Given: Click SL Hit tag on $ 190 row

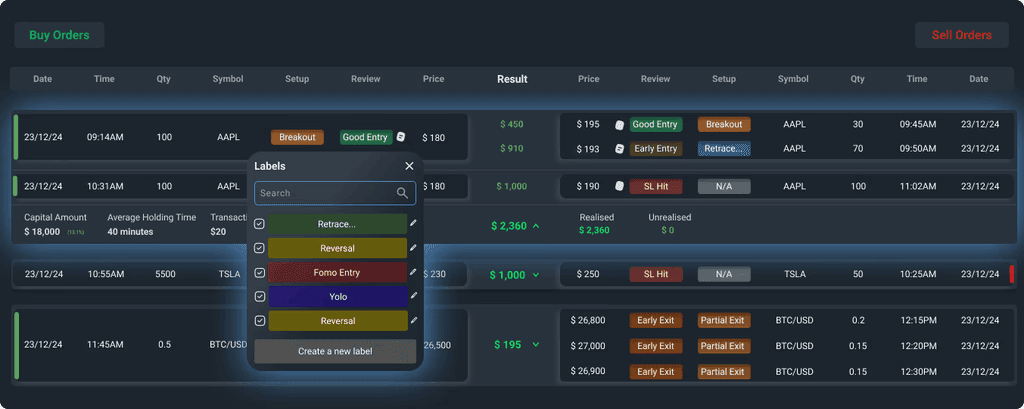Looking at the screenshot, I should (x=656, y=186).
